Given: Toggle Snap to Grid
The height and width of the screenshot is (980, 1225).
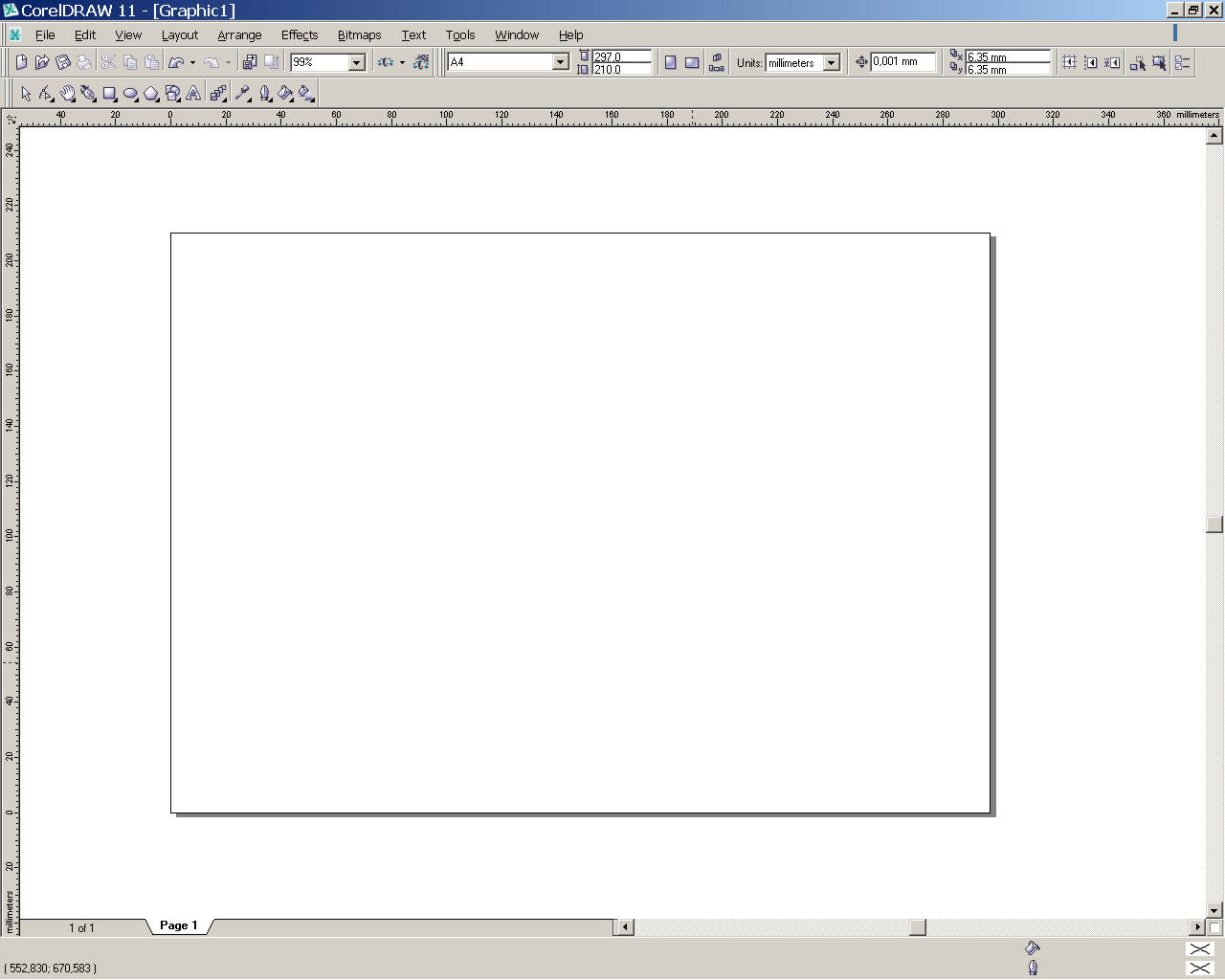Looking at the screenshot, I should click(1069, 62).
